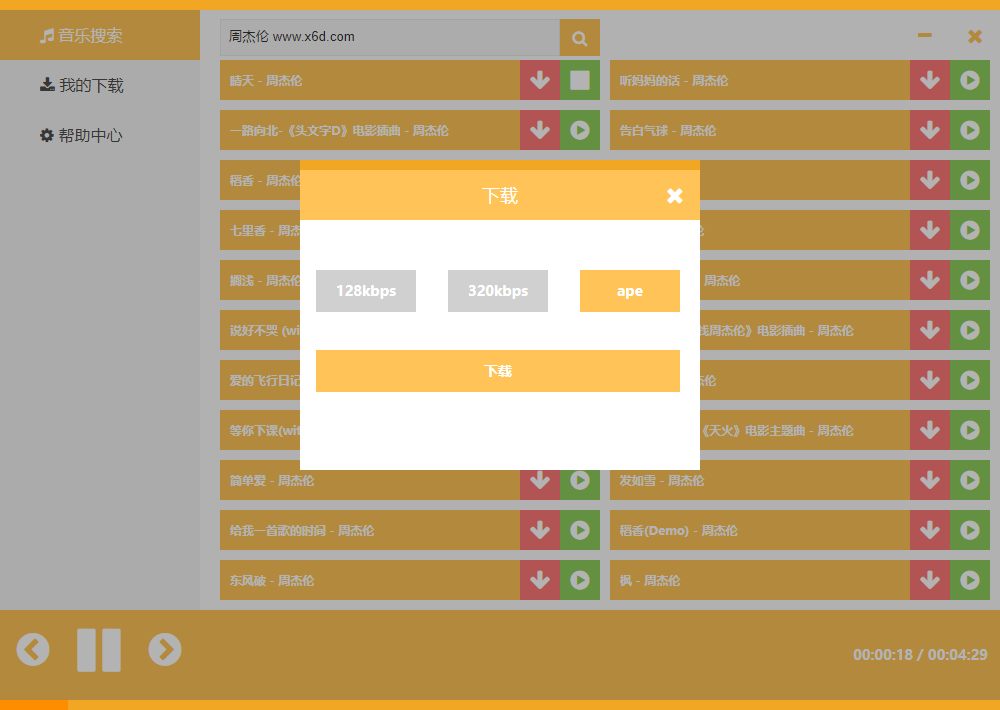
Task: Download the song 稻香(Demo)
Action: coord(929,530)
